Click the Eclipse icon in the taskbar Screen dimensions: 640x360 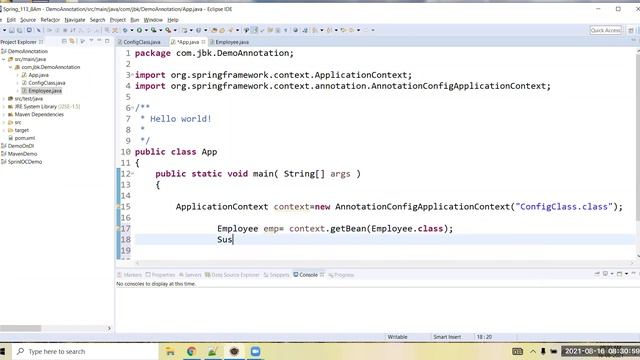pos(234,351)
